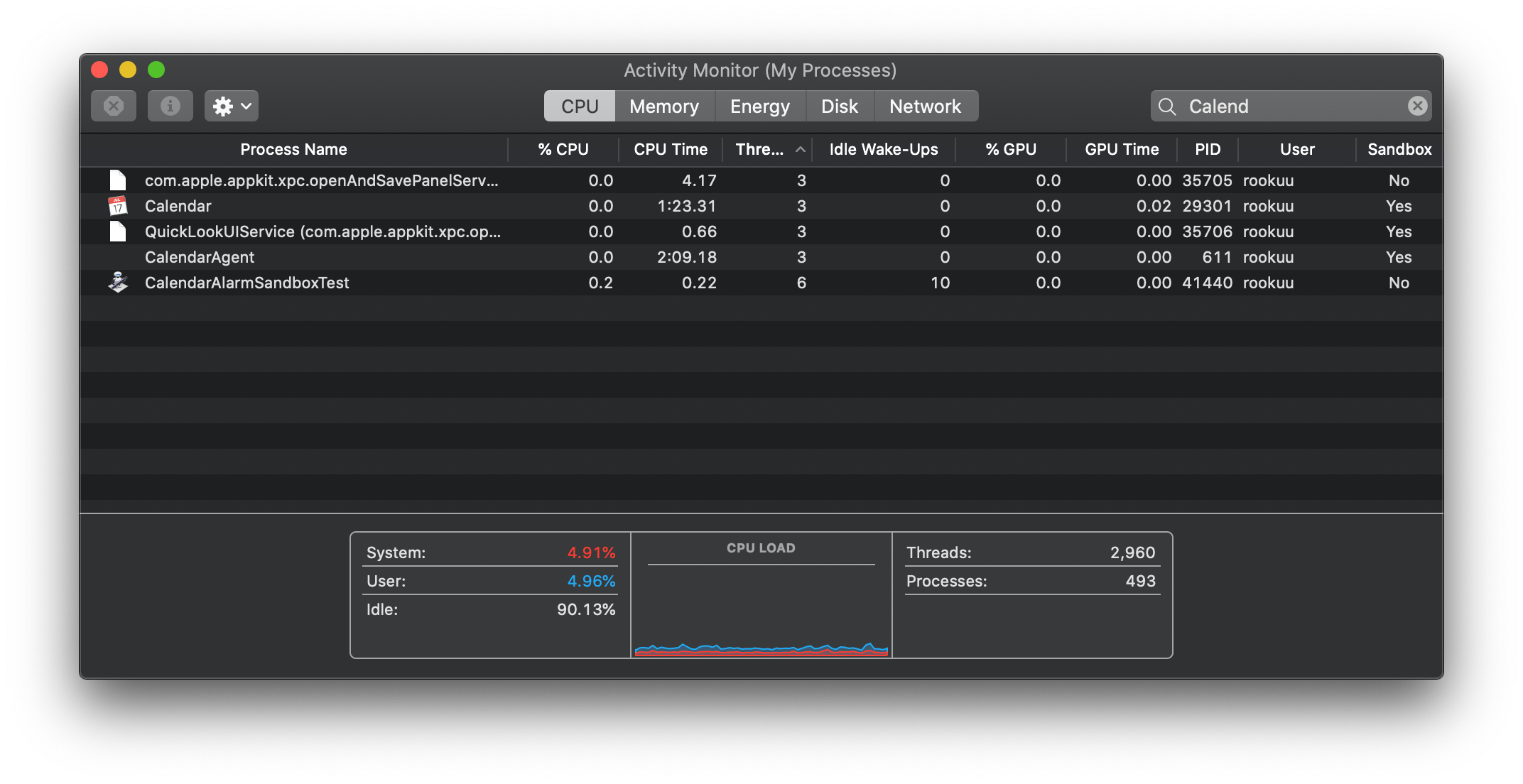Open process info with the (i) button

click(x=170, y=106)
